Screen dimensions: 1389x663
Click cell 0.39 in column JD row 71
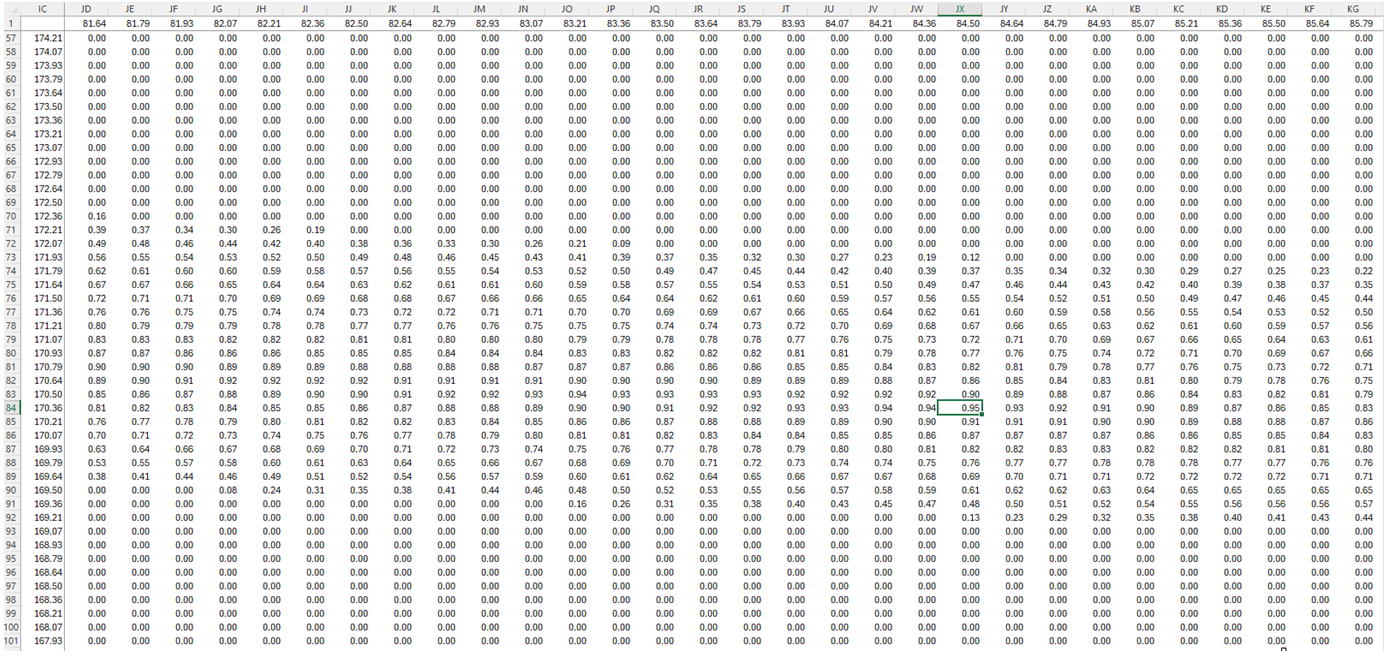point(86,229)
